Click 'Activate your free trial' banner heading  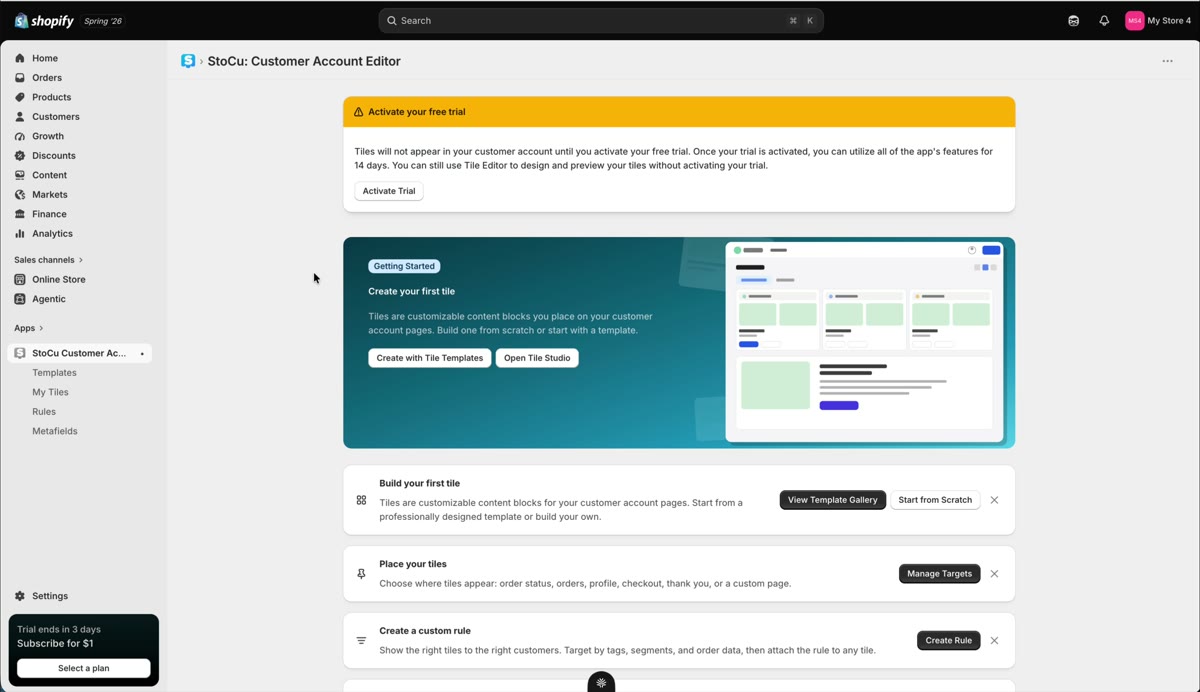[x=417, y=112]
